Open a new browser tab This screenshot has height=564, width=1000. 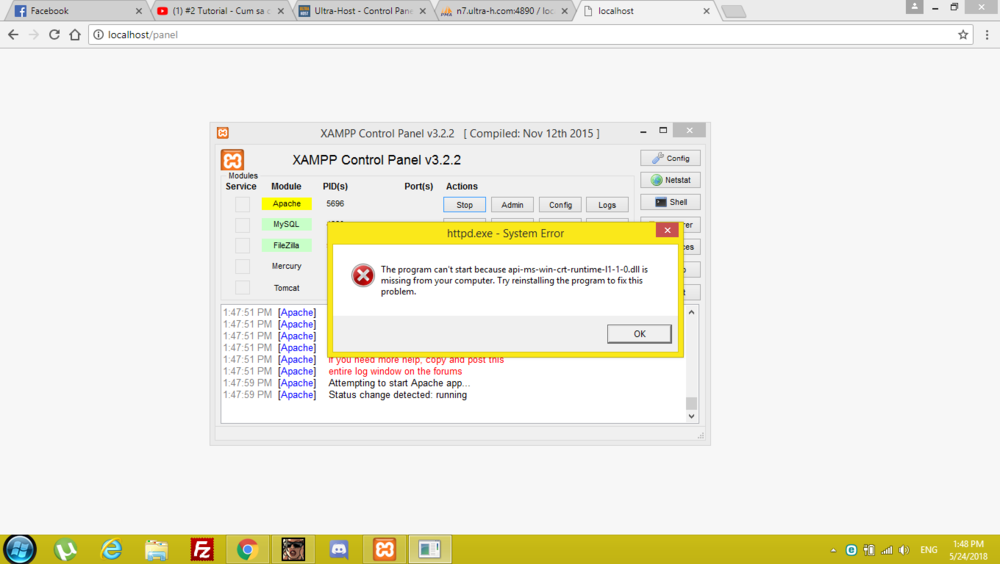(733, 11)
